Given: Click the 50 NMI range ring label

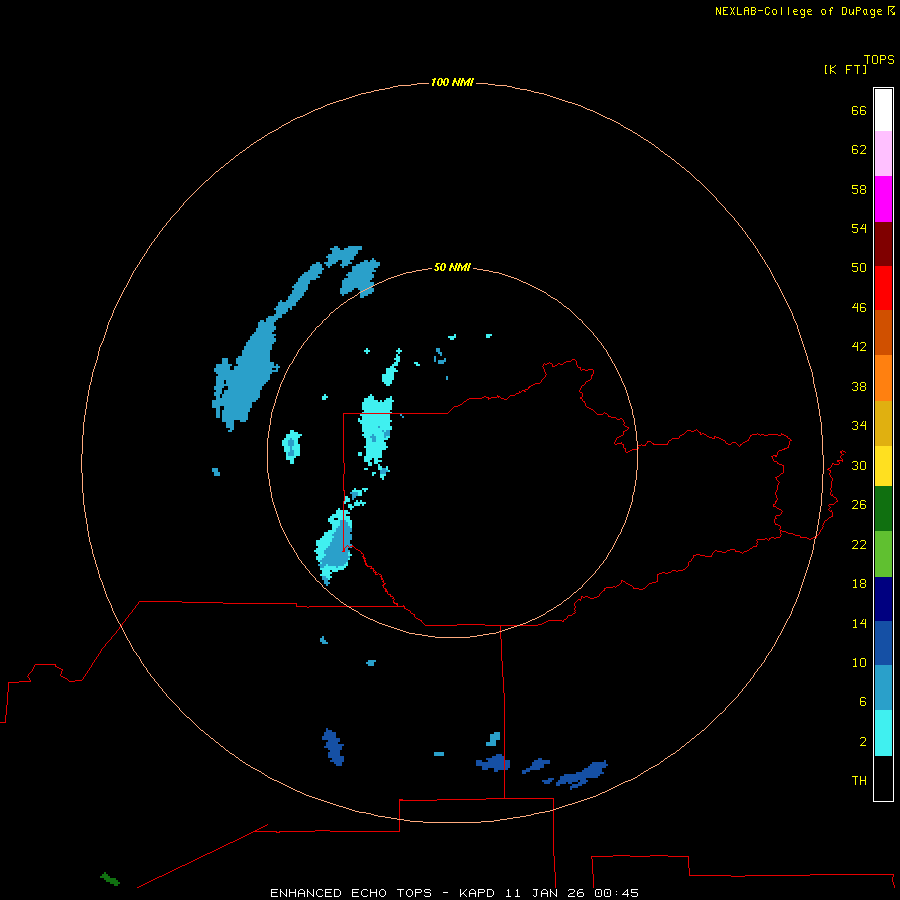Looking at the screenshot, I should pos(452,267).
